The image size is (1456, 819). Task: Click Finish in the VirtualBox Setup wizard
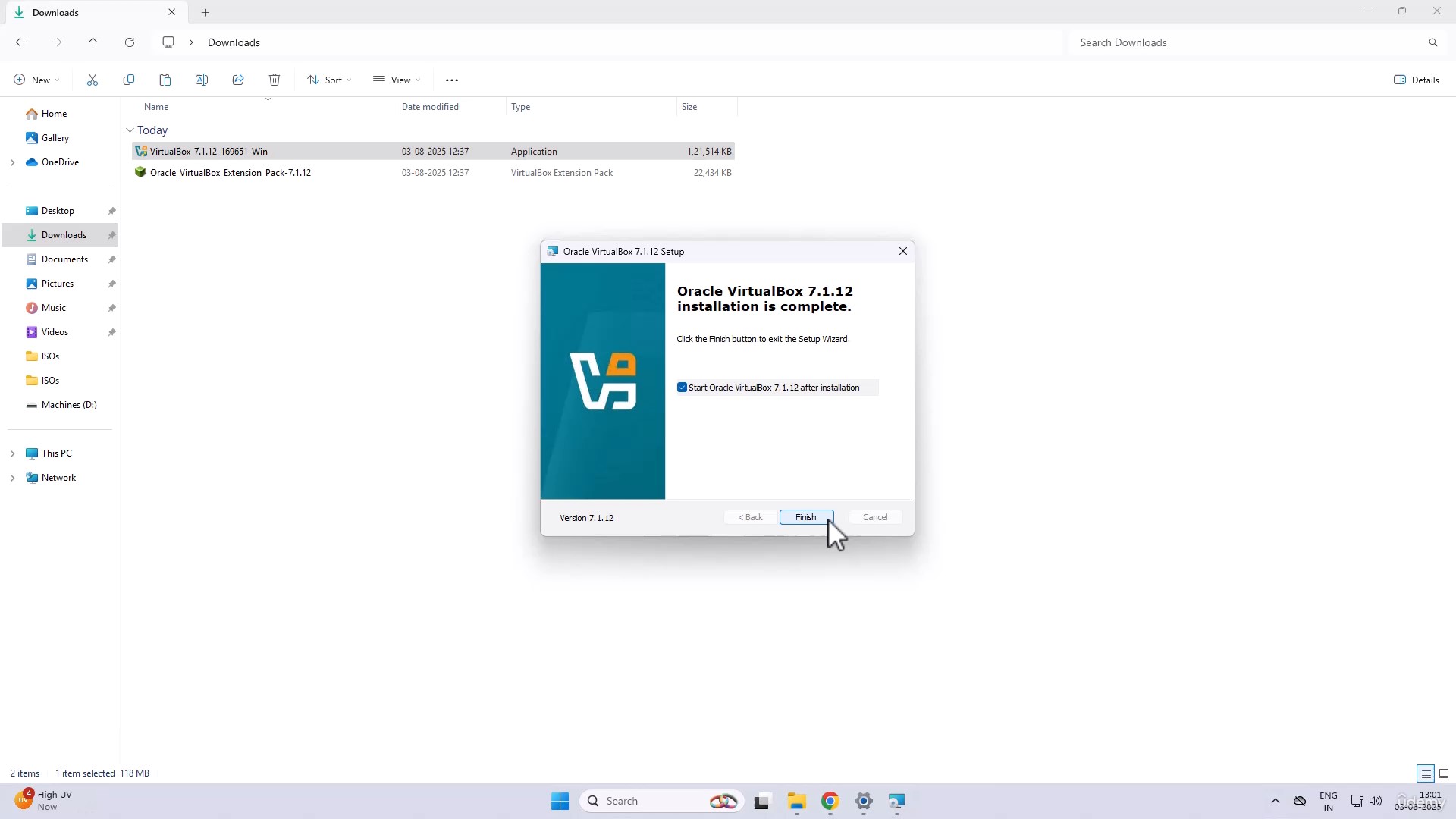click(x=806, y=517)
